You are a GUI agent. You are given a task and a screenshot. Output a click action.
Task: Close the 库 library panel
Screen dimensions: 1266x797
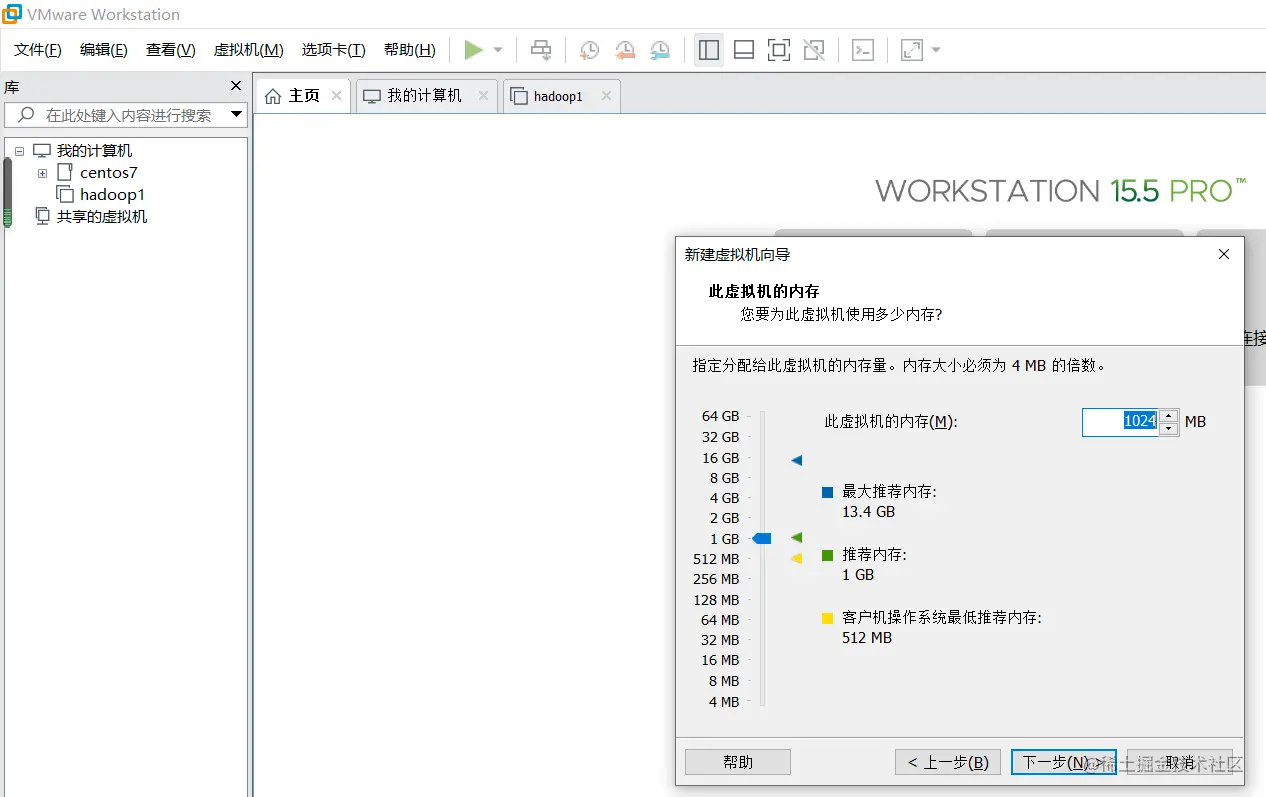[x=236, y=86]
